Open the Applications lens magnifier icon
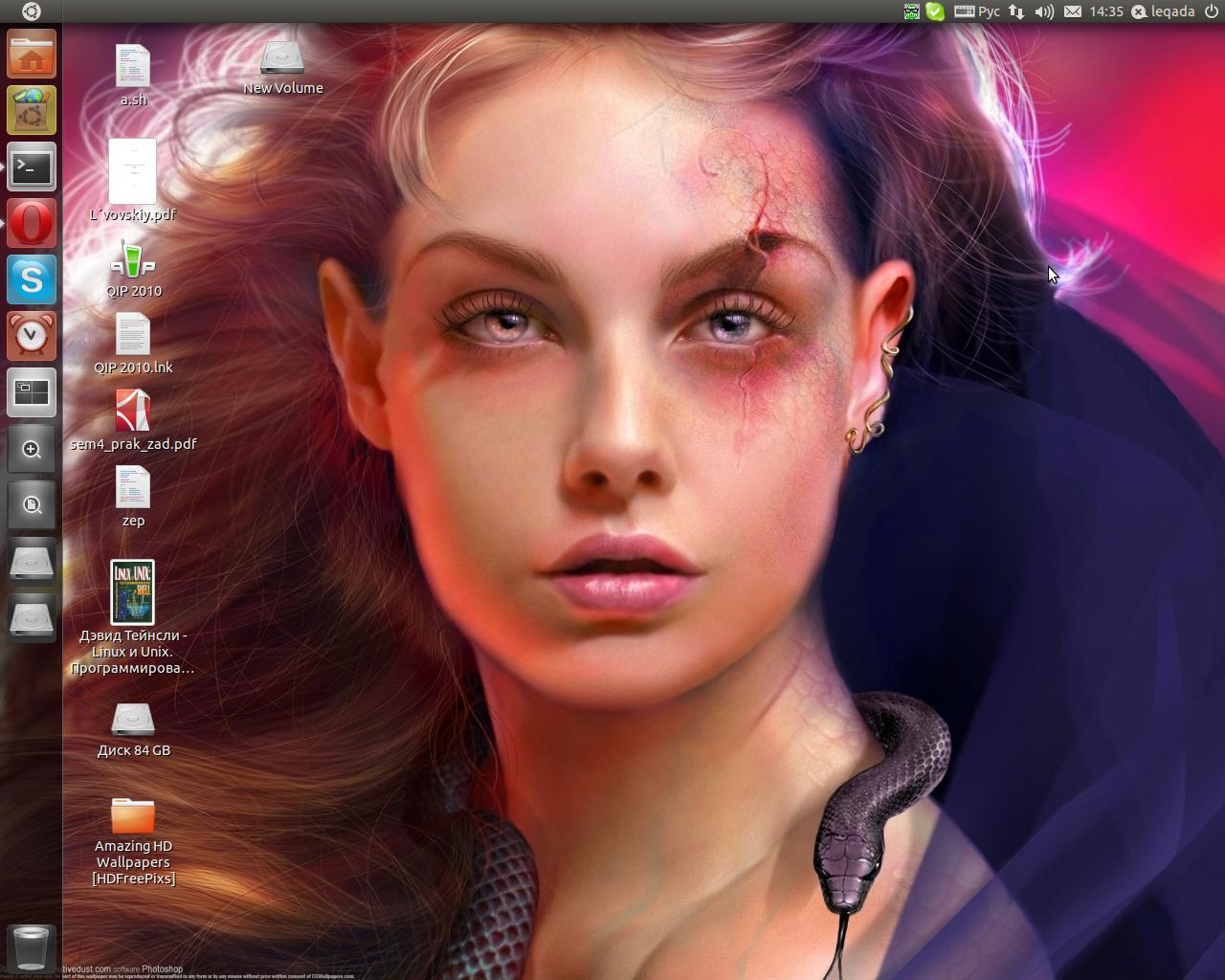Image resolution: width=1225 pixels, height=980 pixels. click(x=32, y=449)
